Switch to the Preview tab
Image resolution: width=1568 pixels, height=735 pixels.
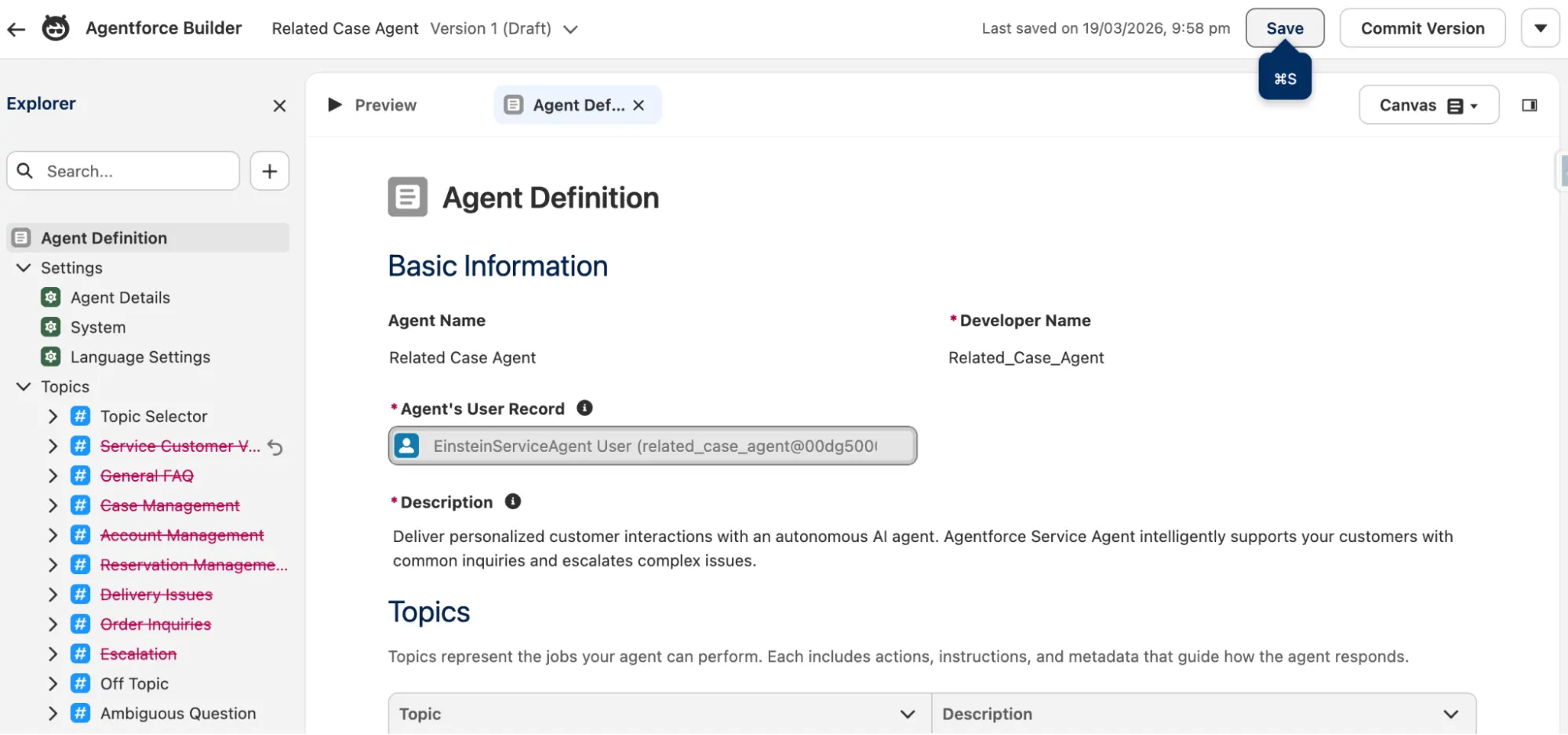(372, 105)
